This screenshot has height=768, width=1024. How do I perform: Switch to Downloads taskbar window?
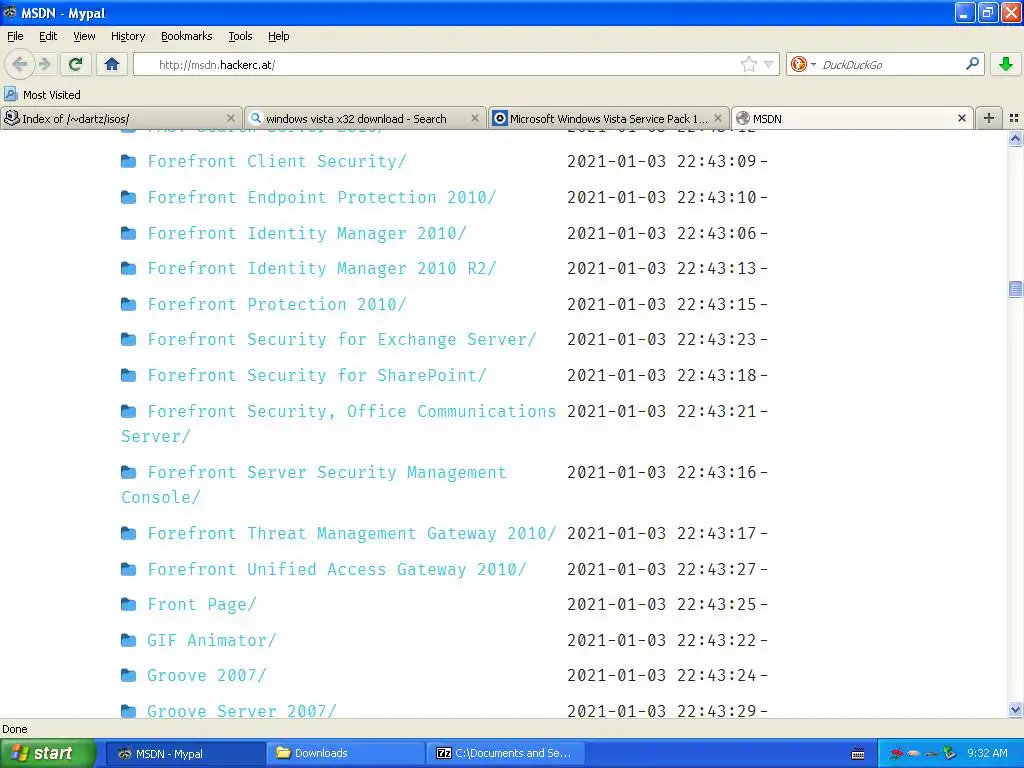click(x=344, y=754)
